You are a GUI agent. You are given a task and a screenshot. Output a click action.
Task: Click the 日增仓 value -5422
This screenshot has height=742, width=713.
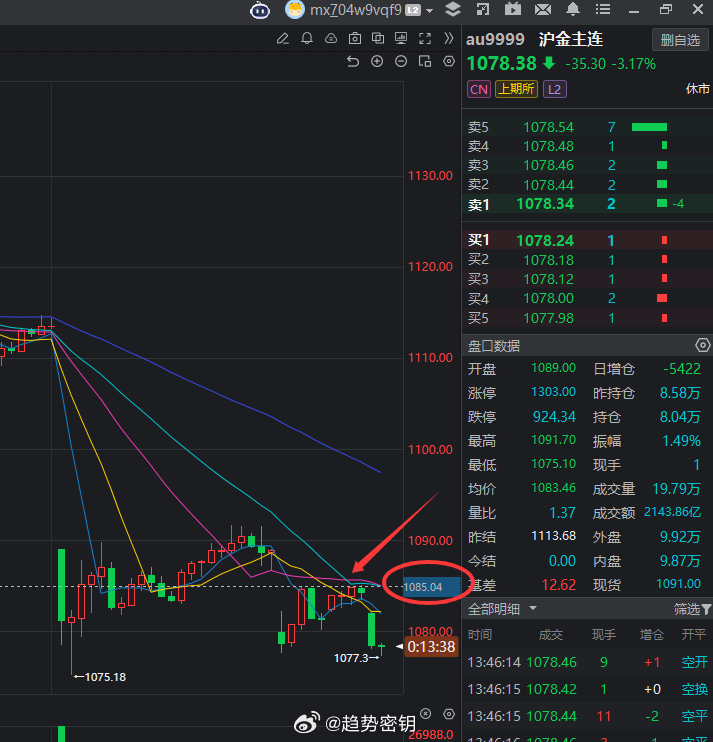click(682, 369)
